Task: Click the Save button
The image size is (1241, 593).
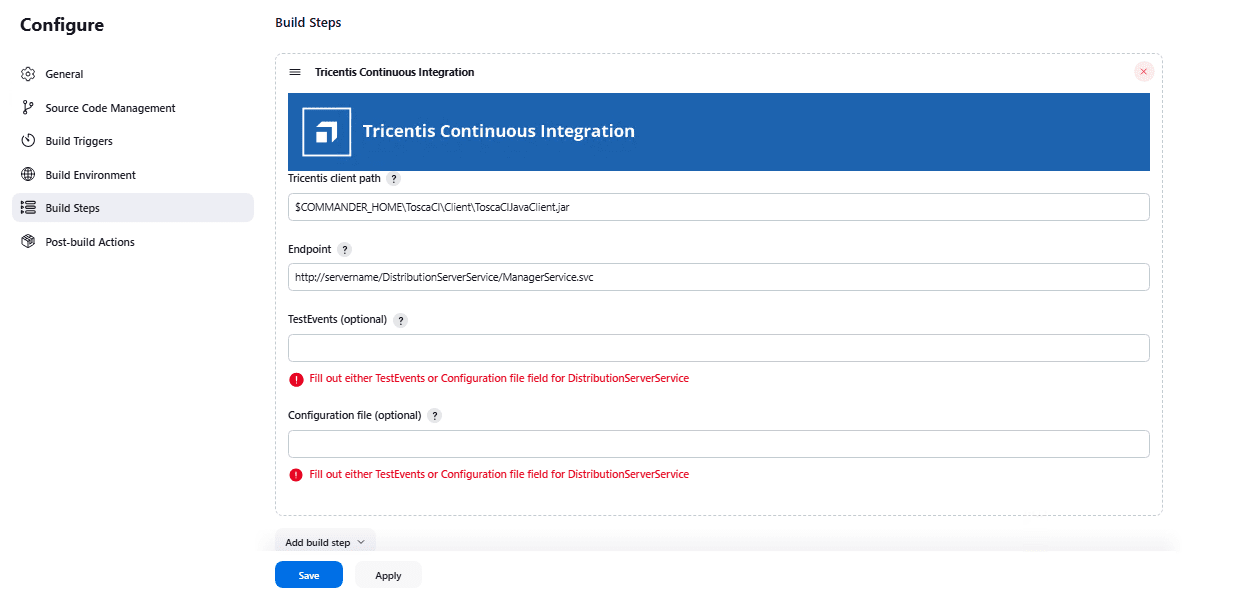Action: click(309, 575)
